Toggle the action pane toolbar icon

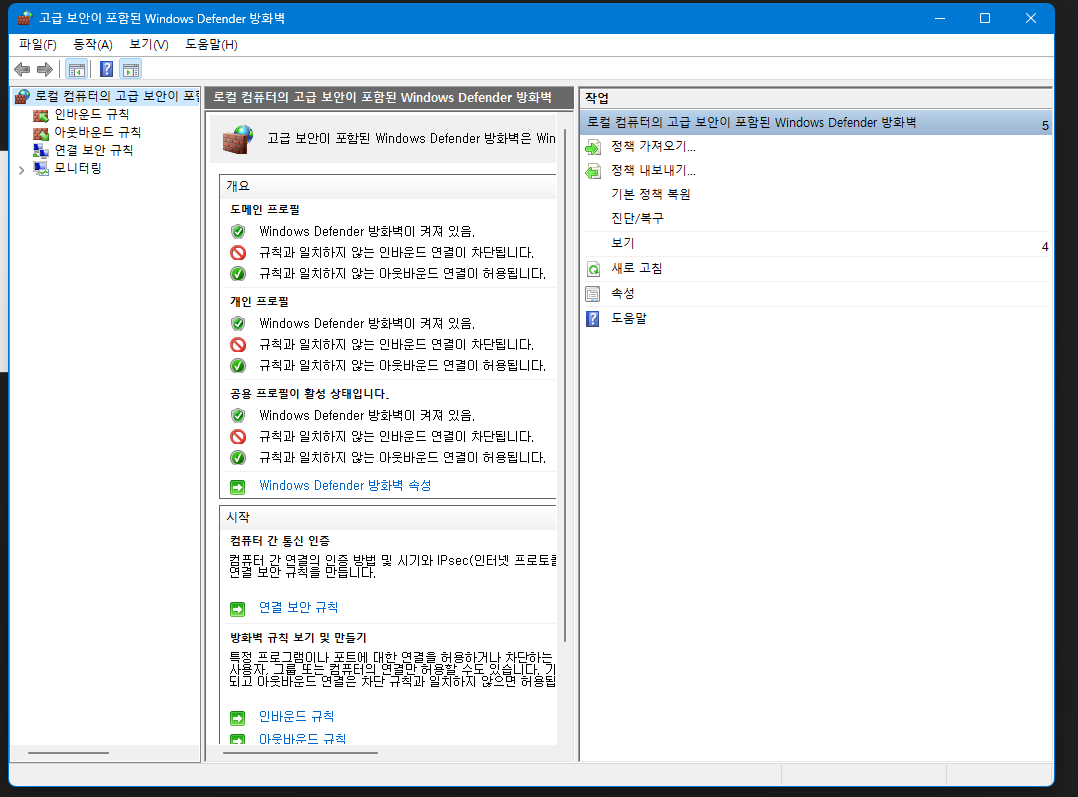tap(131, 69)
